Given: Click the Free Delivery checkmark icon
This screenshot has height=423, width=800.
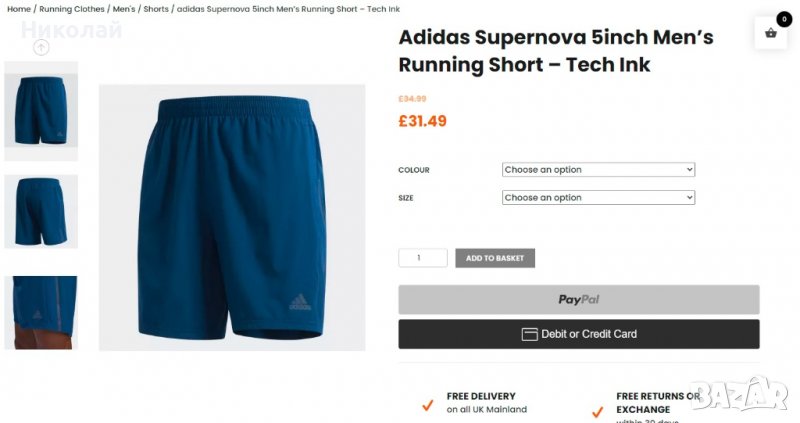Looking at the screenshot, I should 427,405.
